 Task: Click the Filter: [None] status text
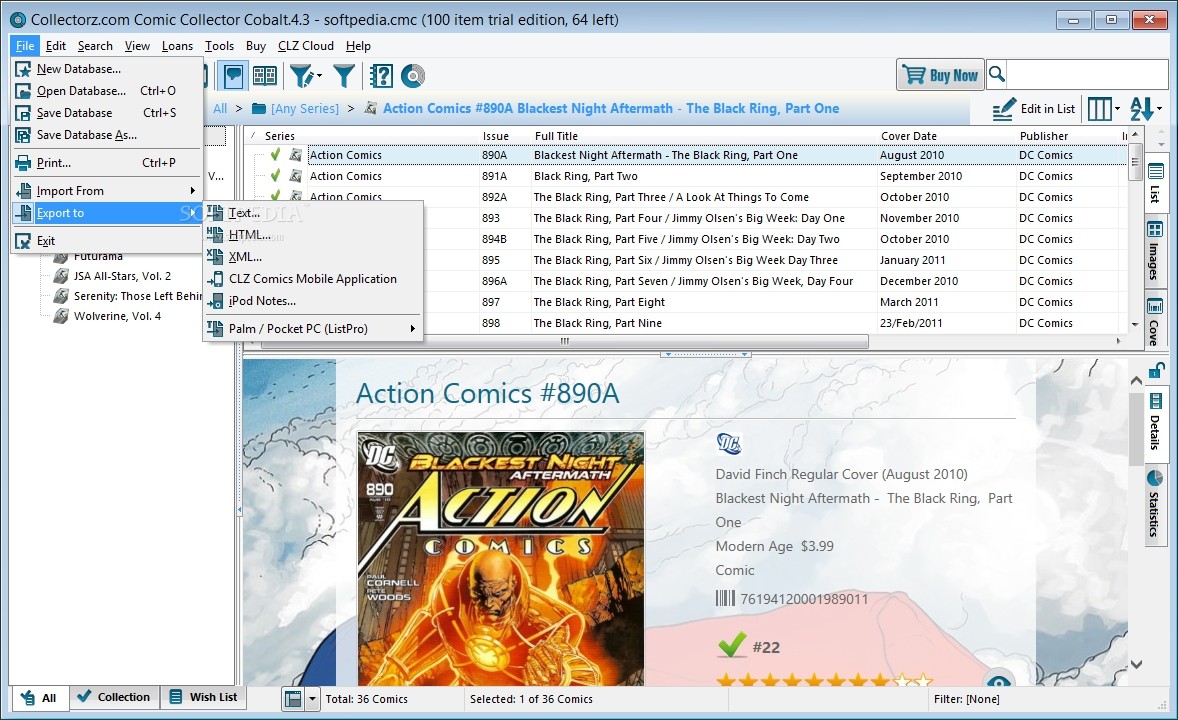(x=967, y=699)
